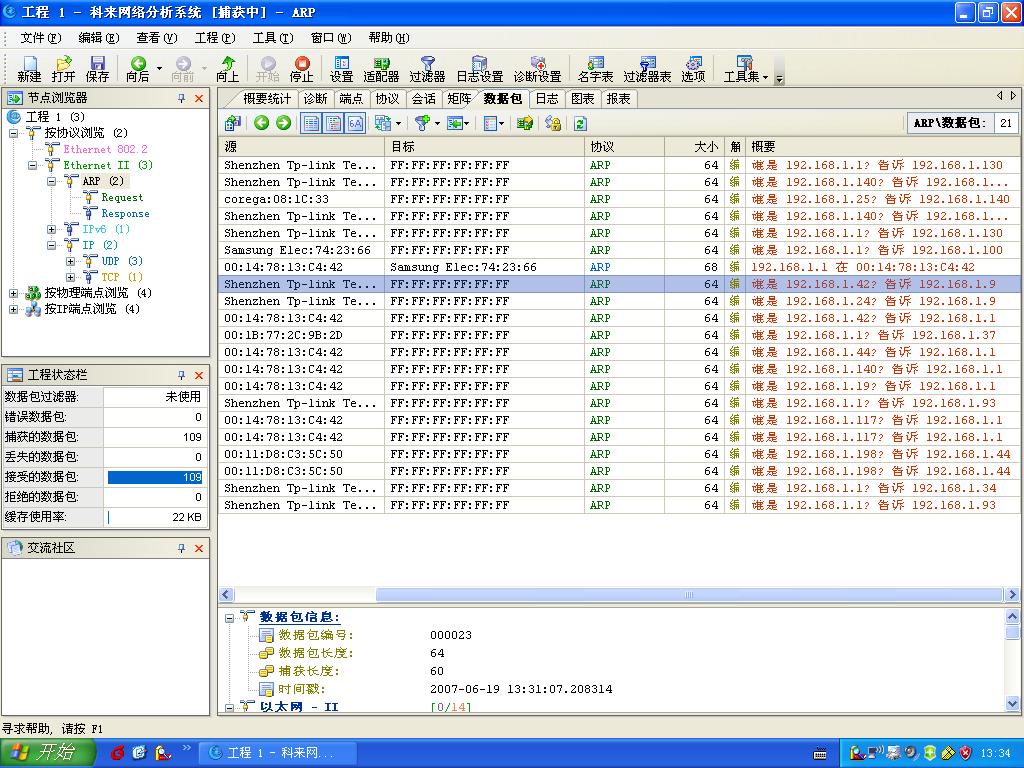This screenshot has height=768, width=1024.
Task: Open 日志设置 (Log settings) in the toolbar
Action: pos(479,69)
